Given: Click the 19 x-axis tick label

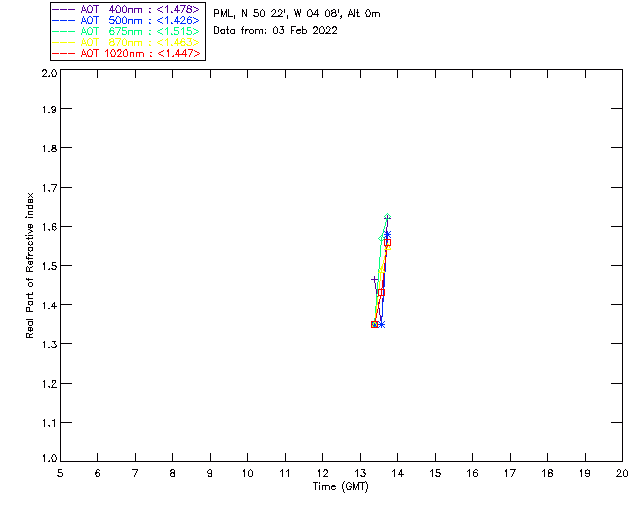Looking at the screenshot, I should pyautogui.click(x=585, y=473).
